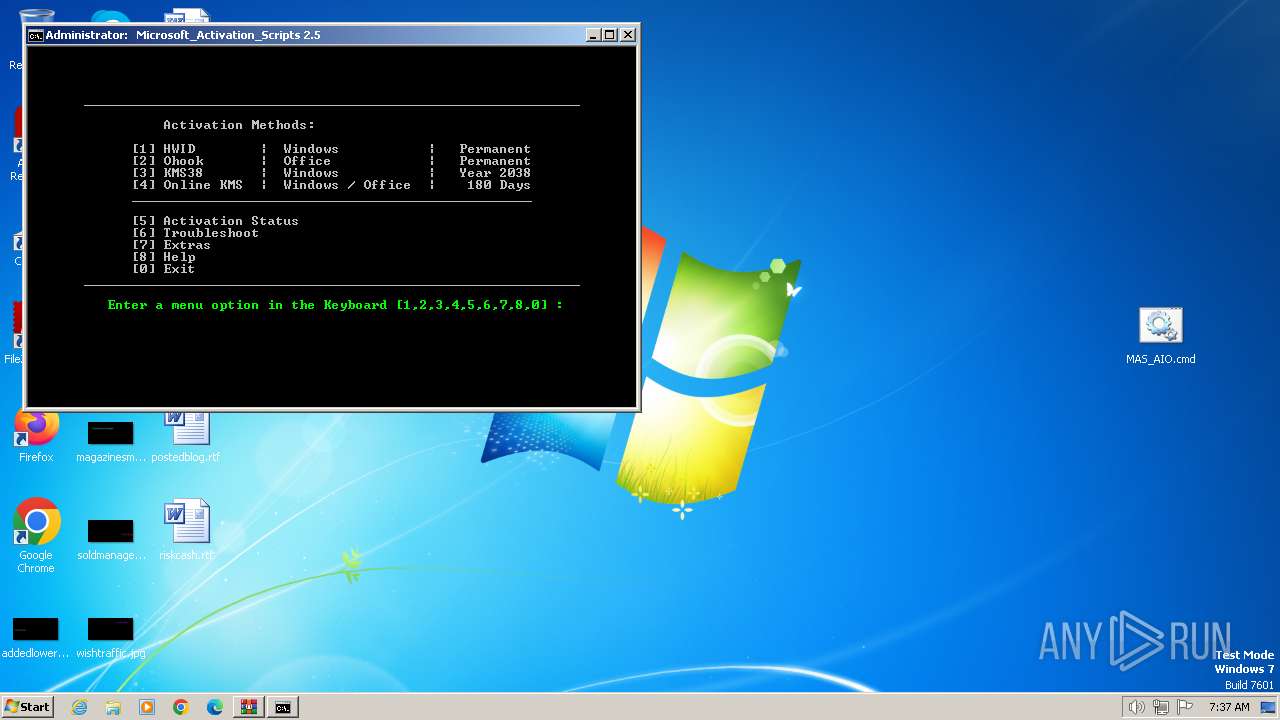Open the command window system menu icon
Screen dimensions: 1280x720
[x=35, y=35]
